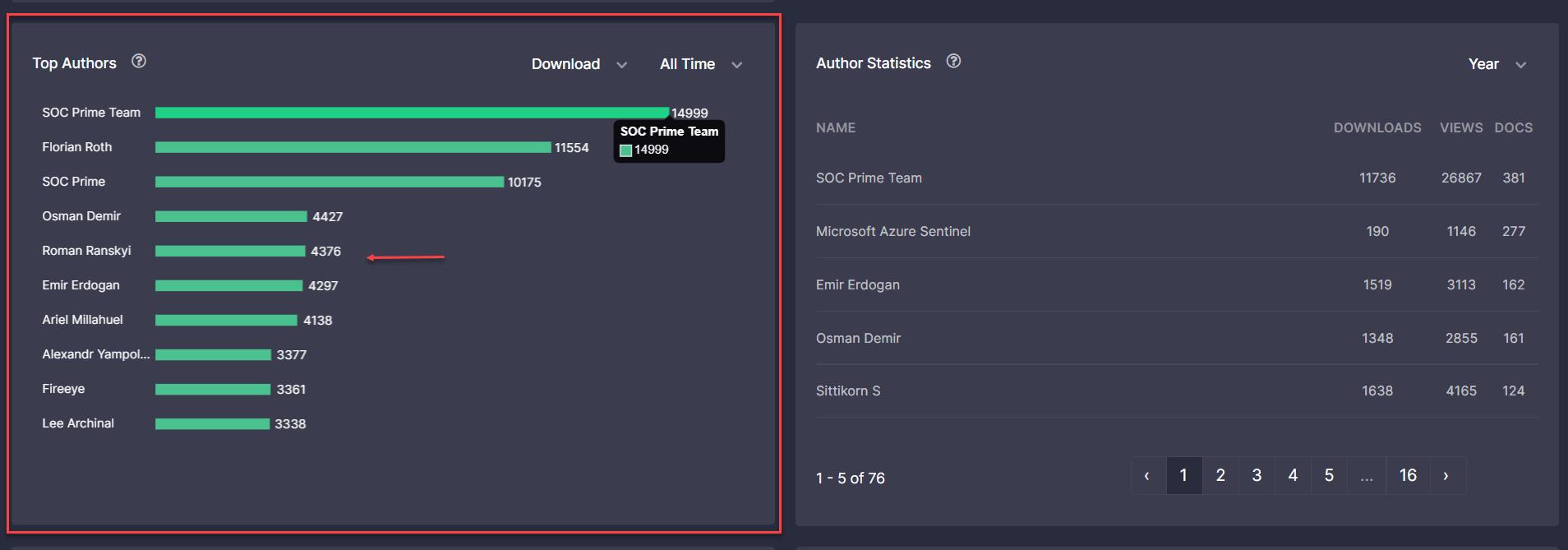
Task: Sort by the VIEWS column header
Action: tap(1460, 128)
